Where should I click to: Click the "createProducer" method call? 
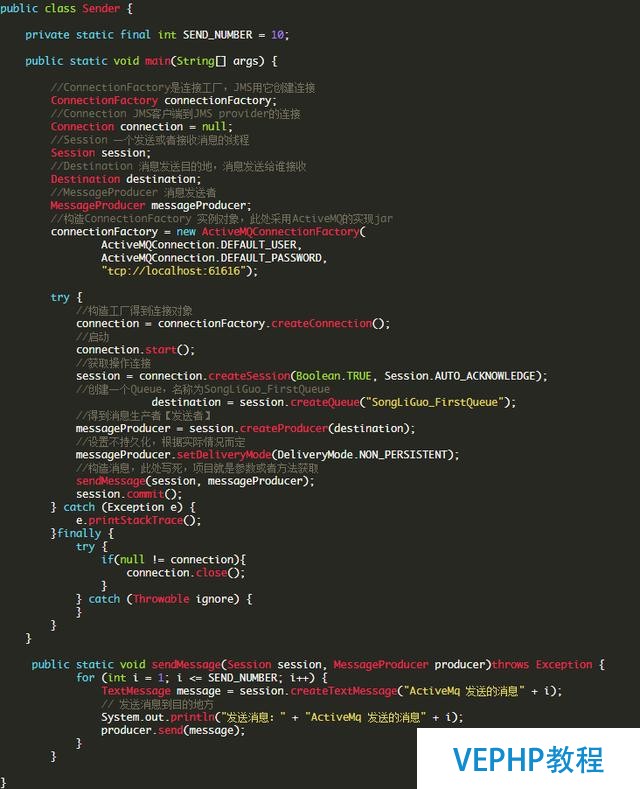(284, 428)
